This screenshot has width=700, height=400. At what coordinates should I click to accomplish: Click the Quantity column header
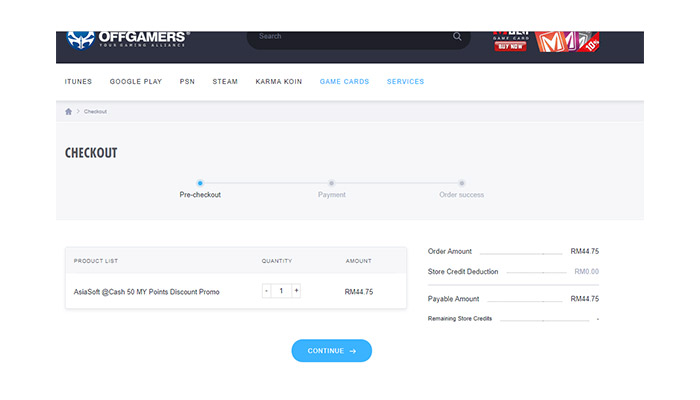[277, 261]
